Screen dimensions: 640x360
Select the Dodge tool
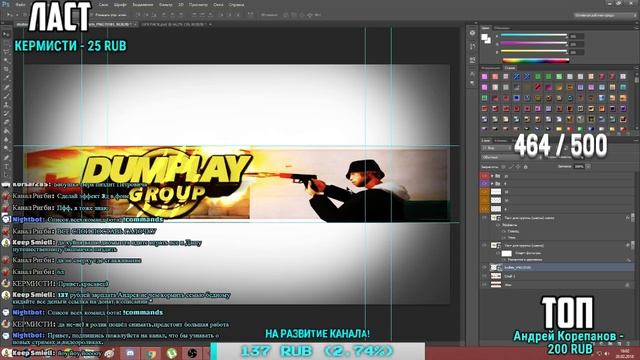[x=6, y=149]
